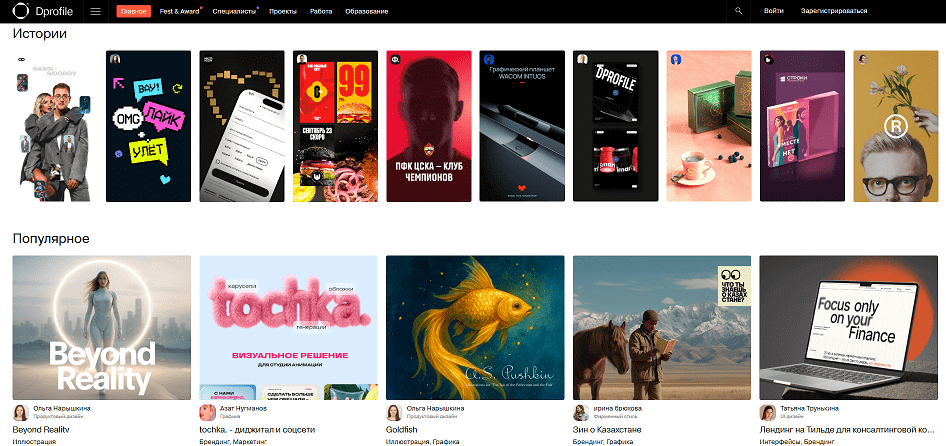The width and height of the screenshot is (946, 446).
Task: Open the Goldfish illustration image
Action: 475,327
